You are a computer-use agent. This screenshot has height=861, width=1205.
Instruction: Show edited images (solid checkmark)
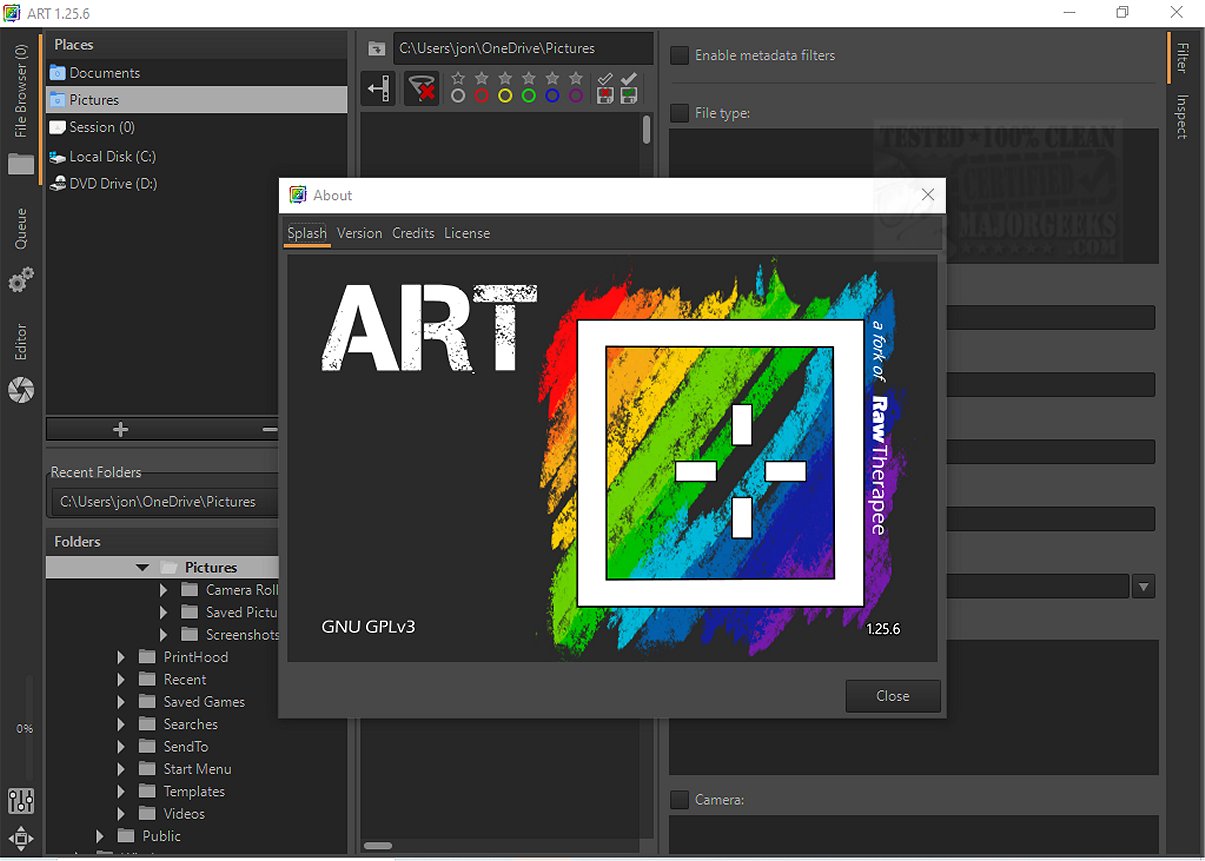(629, 79)
